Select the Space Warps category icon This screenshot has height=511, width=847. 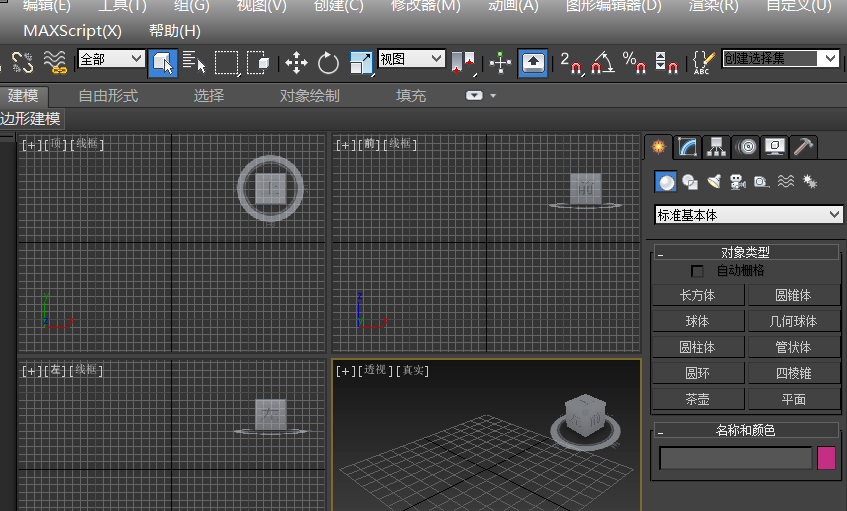[786, 181]
